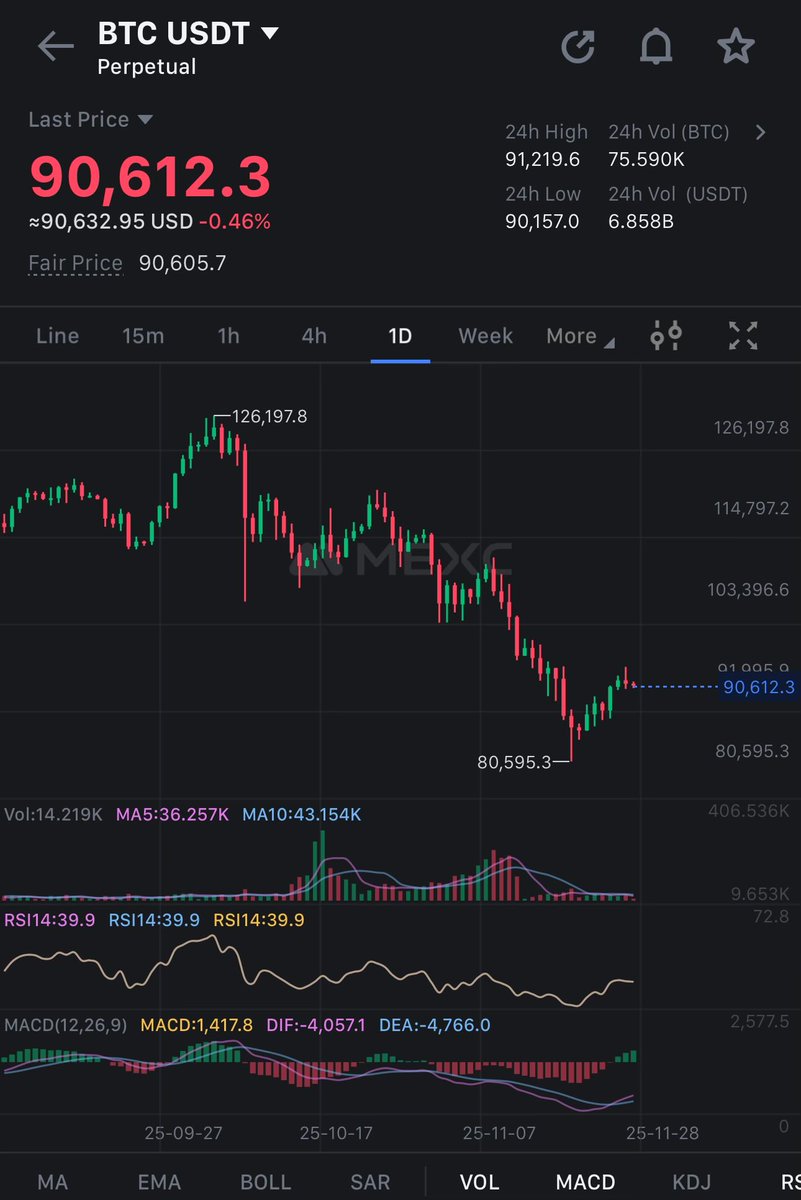Select the KDJ indicator
The width and height of the screenshot is (801, 1200).
(x=692, y=1181)
